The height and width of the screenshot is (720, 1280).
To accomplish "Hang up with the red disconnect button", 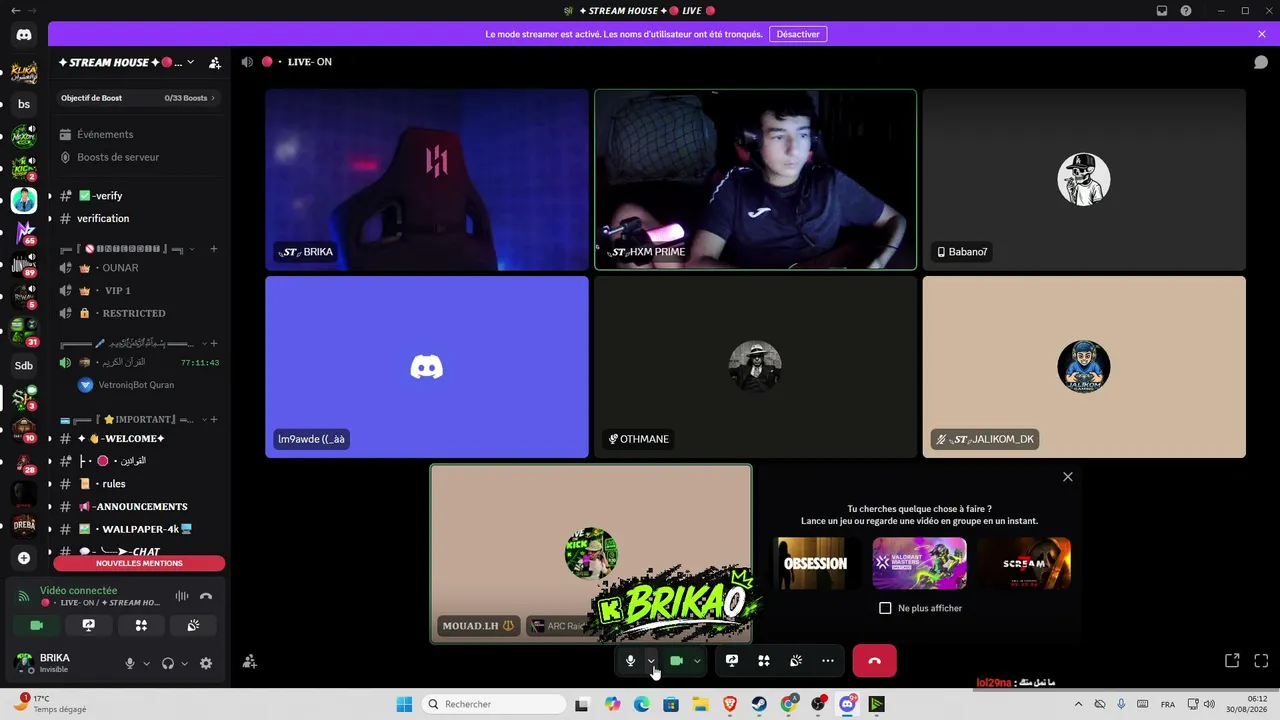I will 874,661.
